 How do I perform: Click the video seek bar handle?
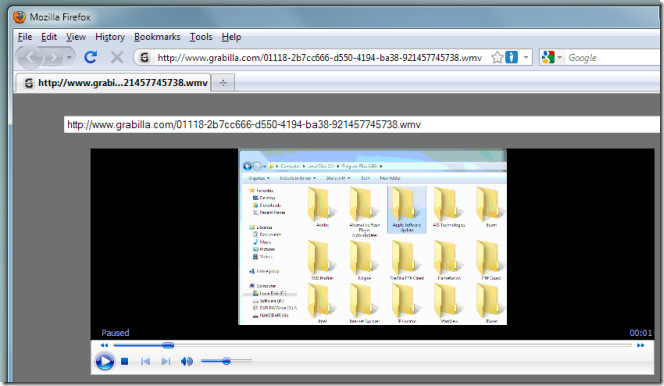pos(168,345)
